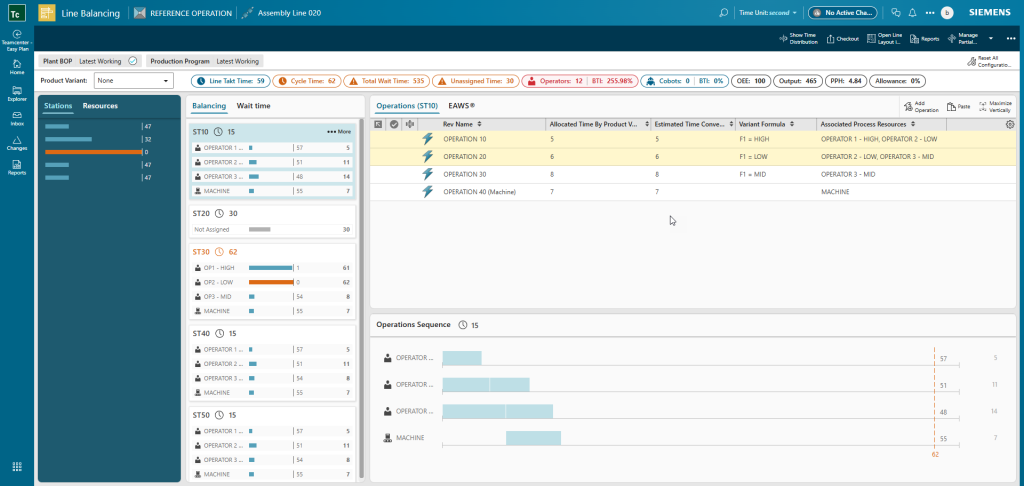Open the Changes sidebar icon
Viewport: 1024px width, 486px height.
pos(17,143)
